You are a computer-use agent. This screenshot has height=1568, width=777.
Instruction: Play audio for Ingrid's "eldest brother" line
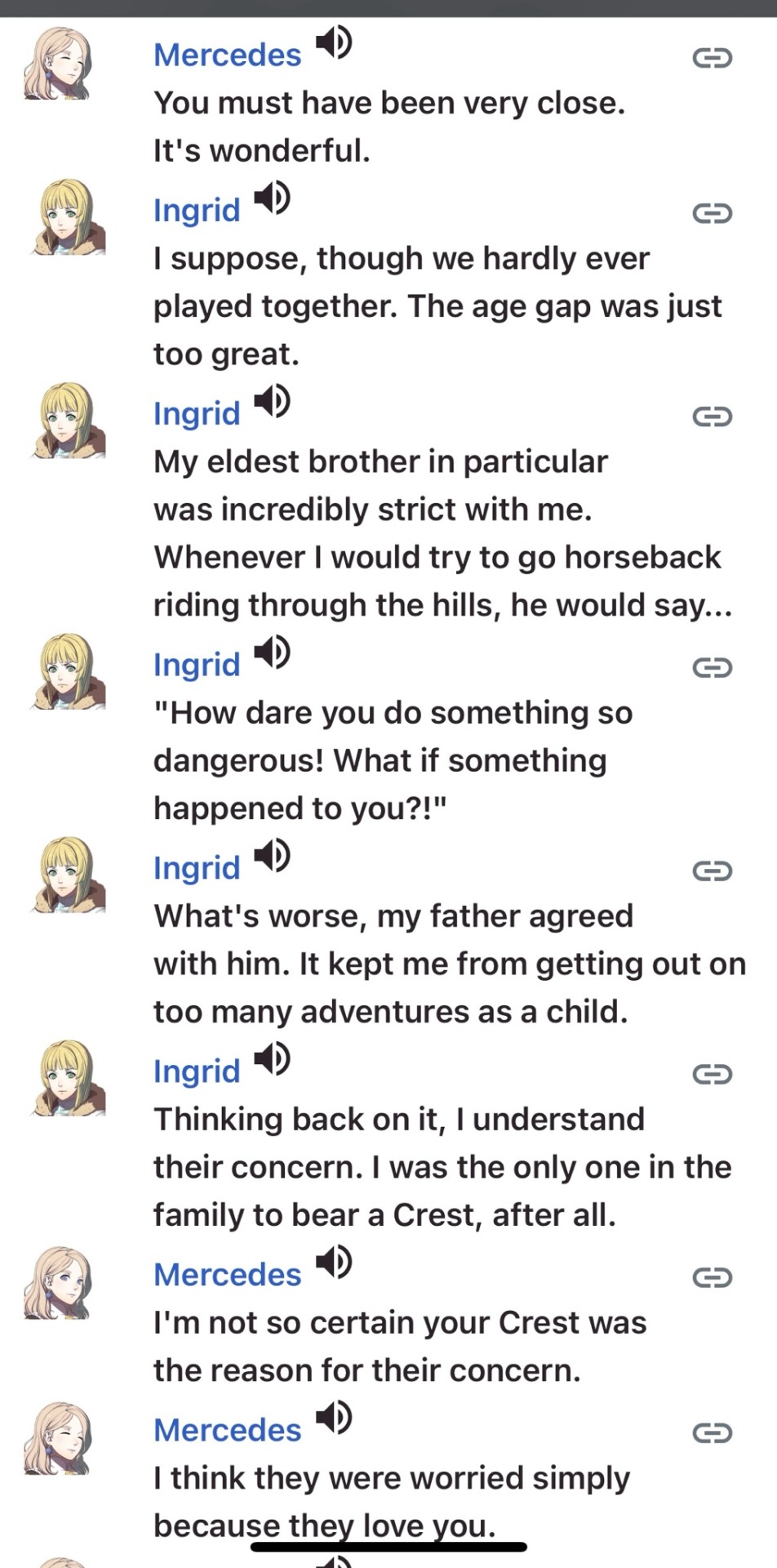tap(272, 401)
